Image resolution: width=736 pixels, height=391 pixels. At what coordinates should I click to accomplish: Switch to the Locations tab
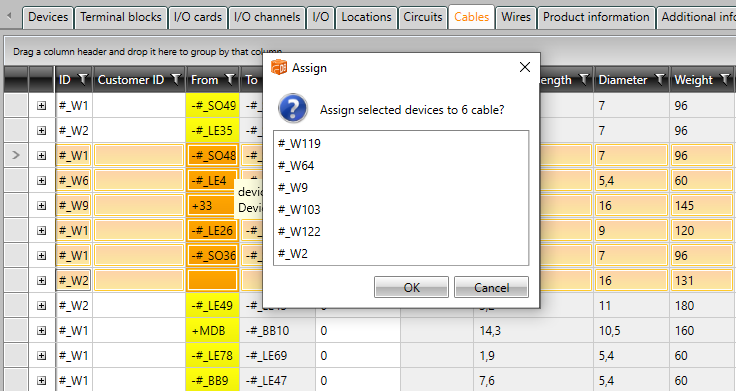point(366,17)
